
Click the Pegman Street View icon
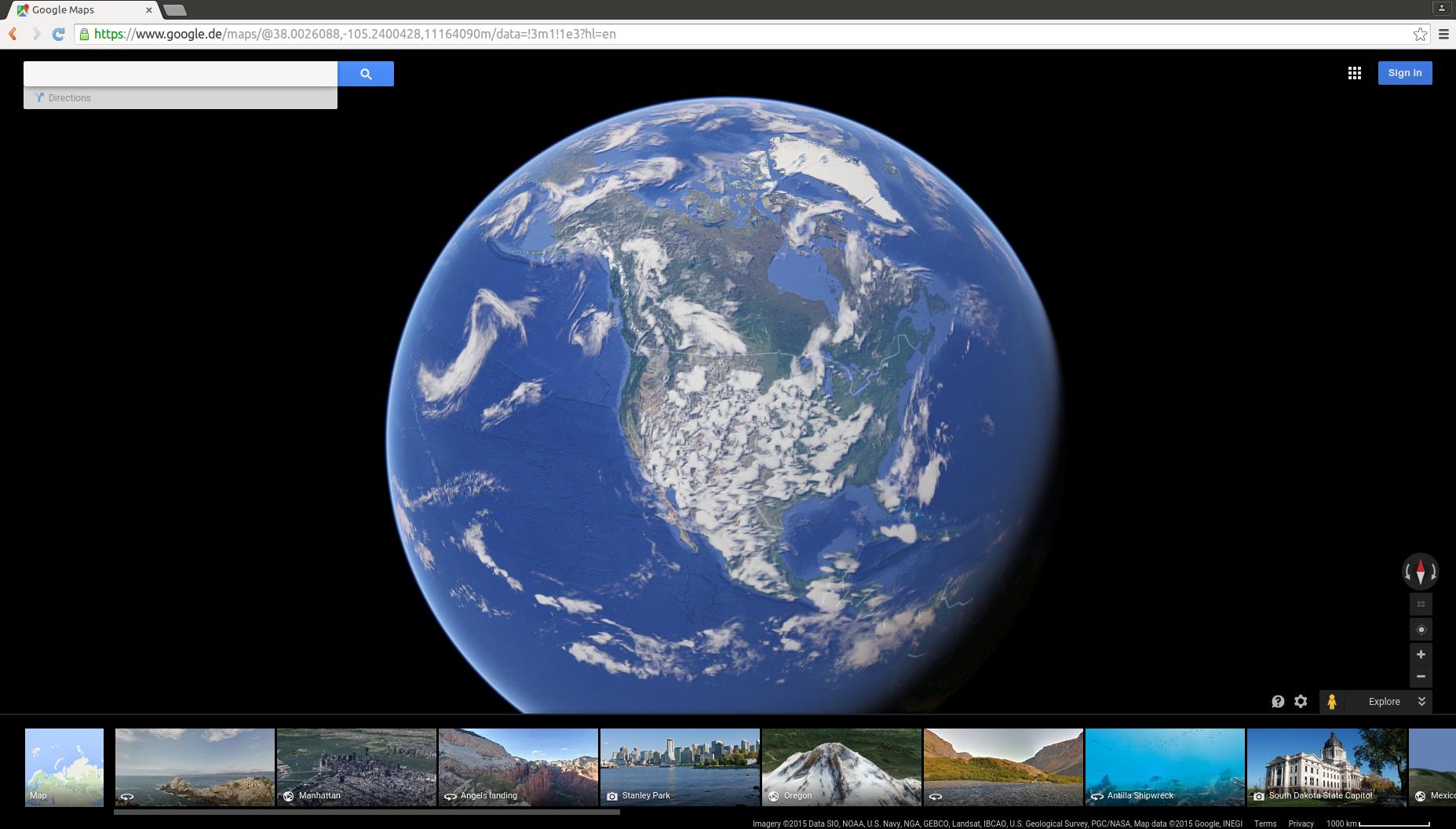coord(1333,701)
